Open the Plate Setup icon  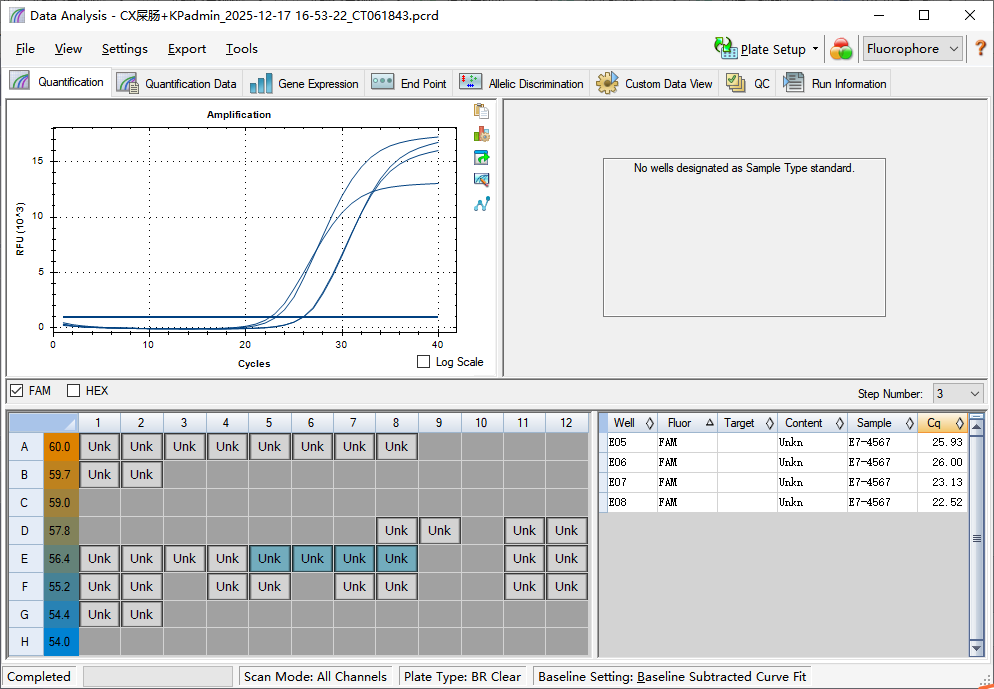[726, 48]
